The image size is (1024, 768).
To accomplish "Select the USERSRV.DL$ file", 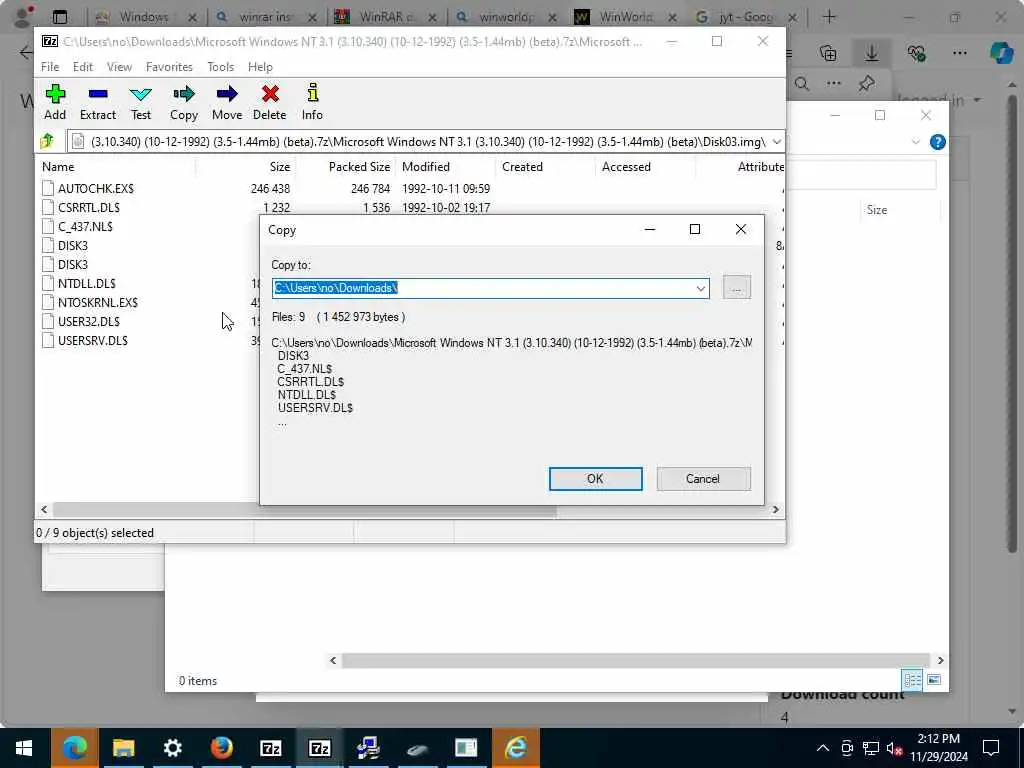I will (x=93, y=340).
